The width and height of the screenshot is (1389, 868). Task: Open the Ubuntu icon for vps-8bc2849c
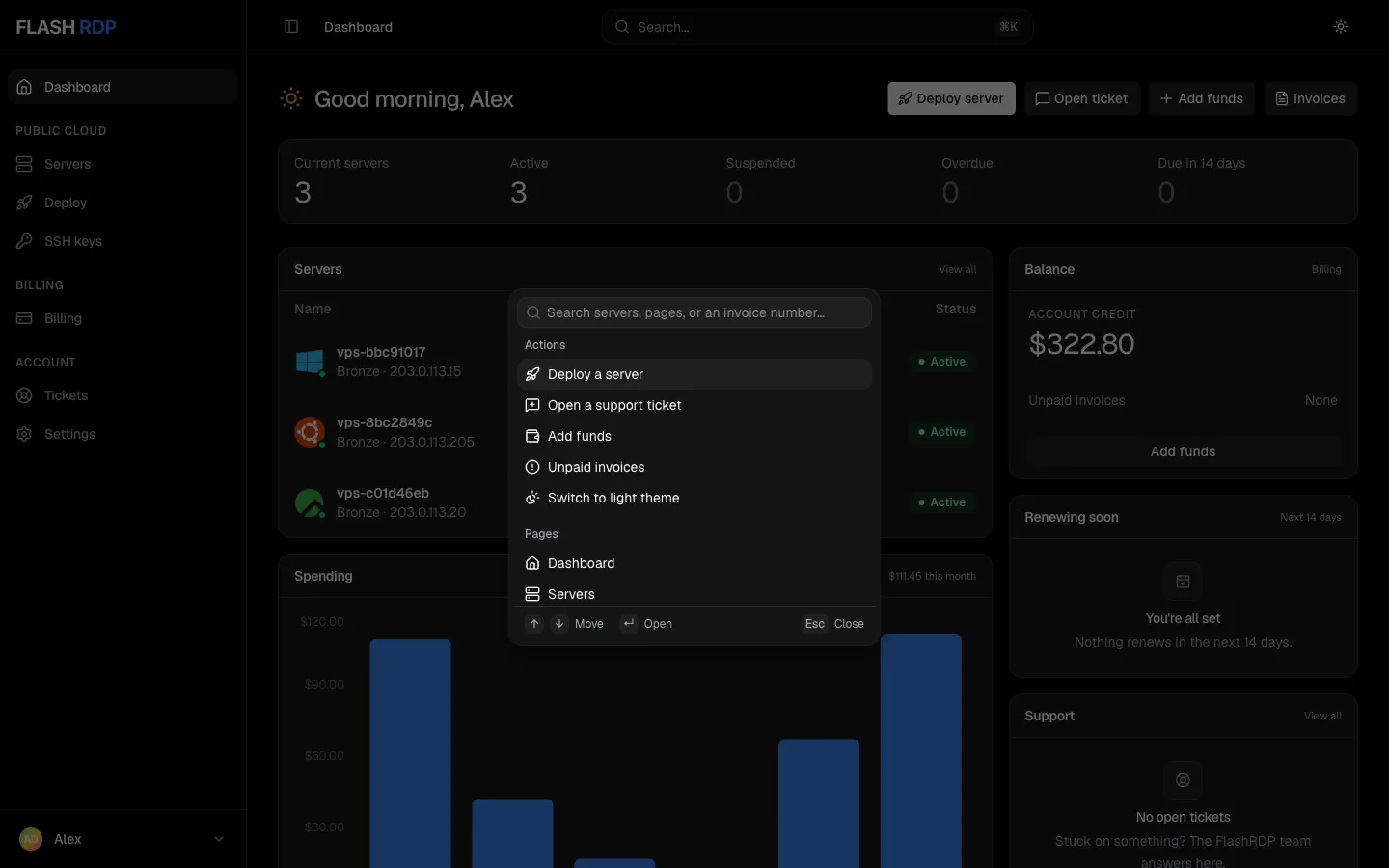point(310,432)
